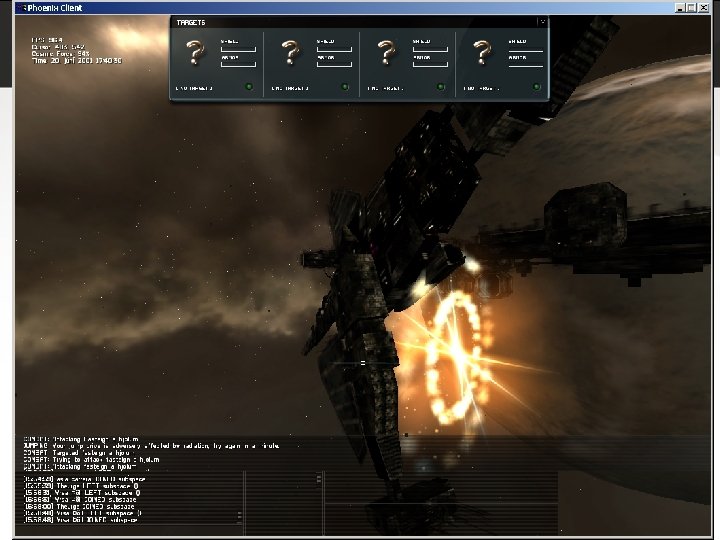Click the second target's shield bar
This screenshot has height=540, width=720.
coord(334,49)
